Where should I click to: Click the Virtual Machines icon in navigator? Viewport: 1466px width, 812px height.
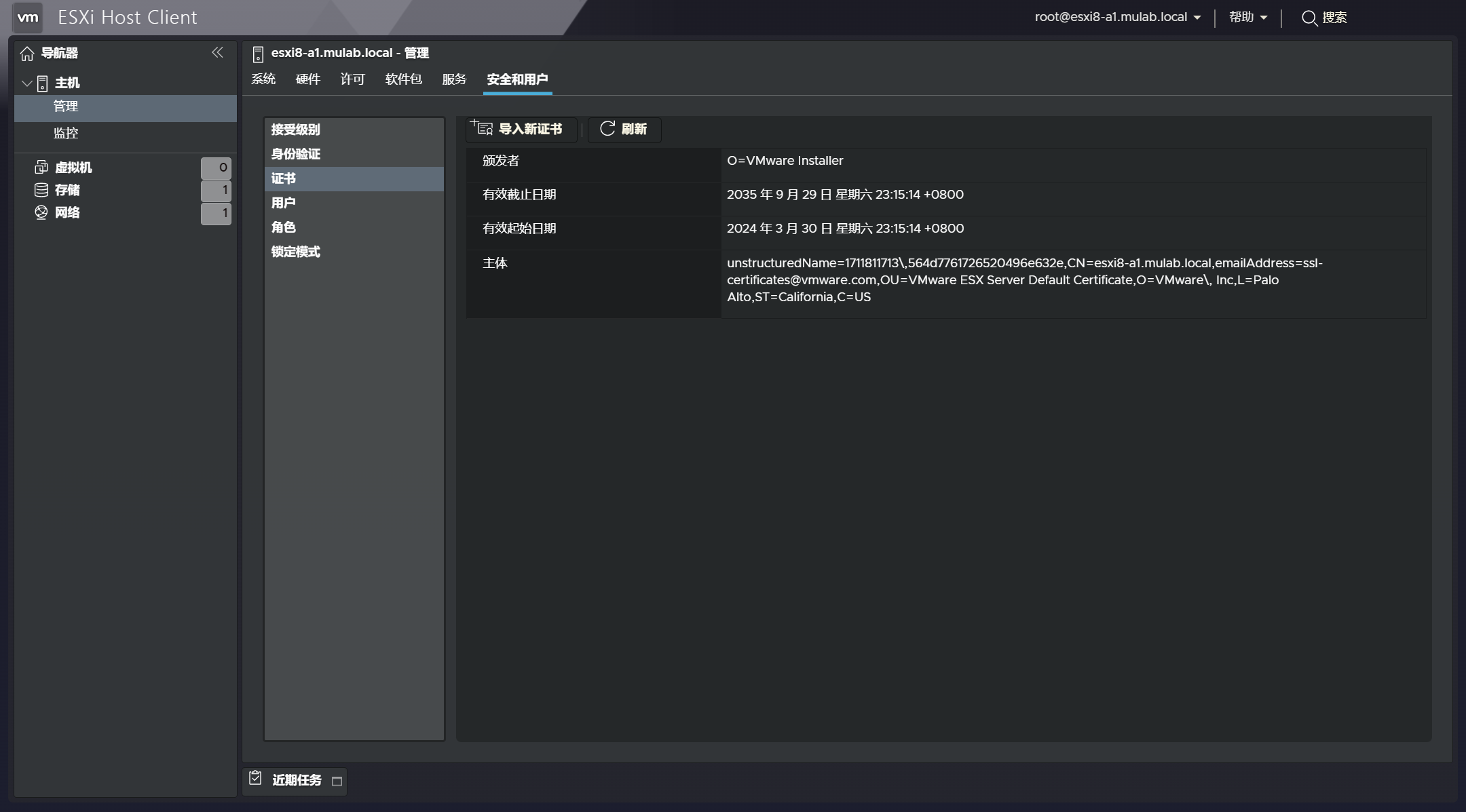[x=41, y=167]
